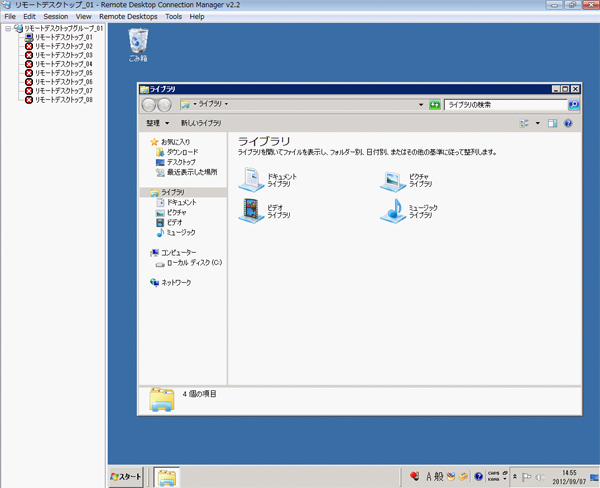Select the ビデオ ライブラリ icon
The width and height of the screenshot is (600, 488).
click(x=264, y=211)
